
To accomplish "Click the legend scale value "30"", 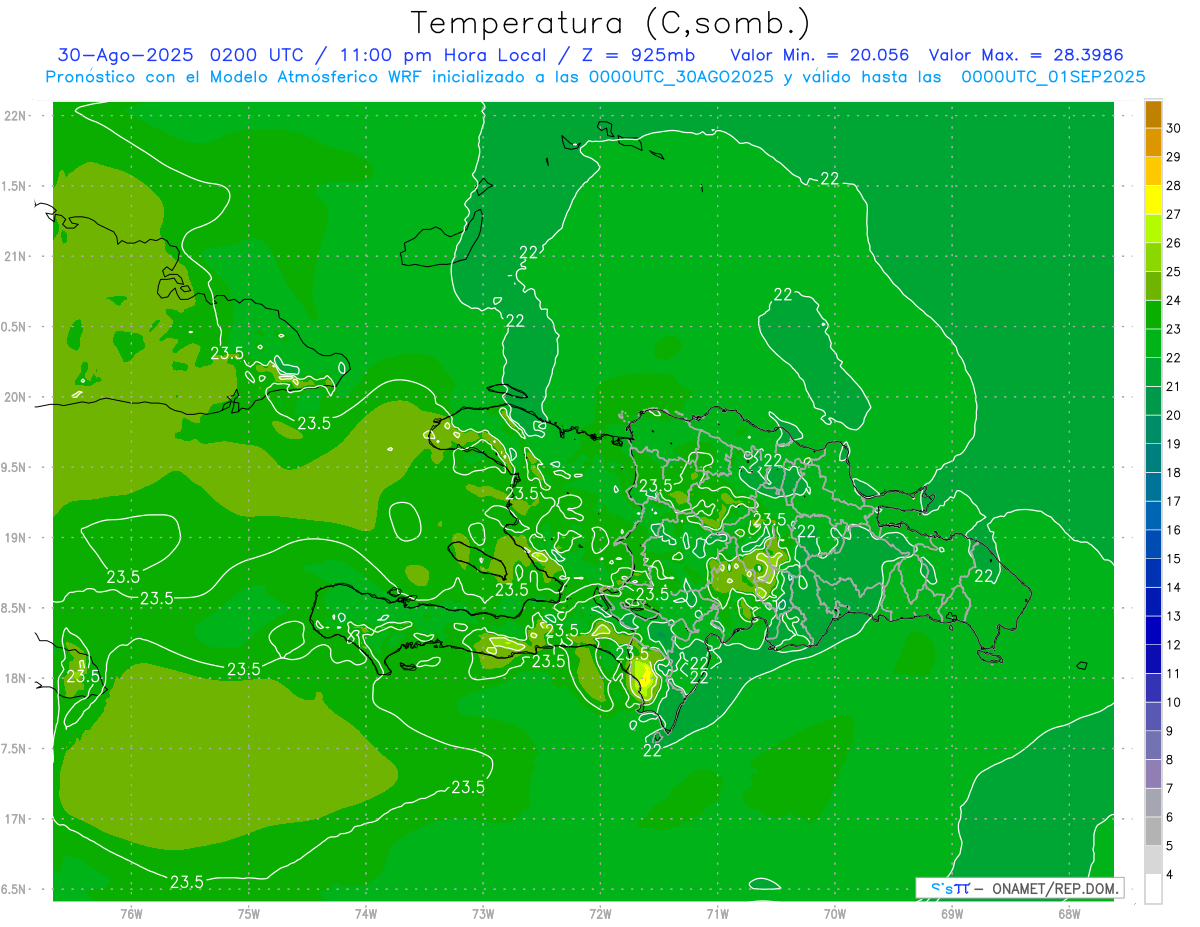I will [1174, 128].
